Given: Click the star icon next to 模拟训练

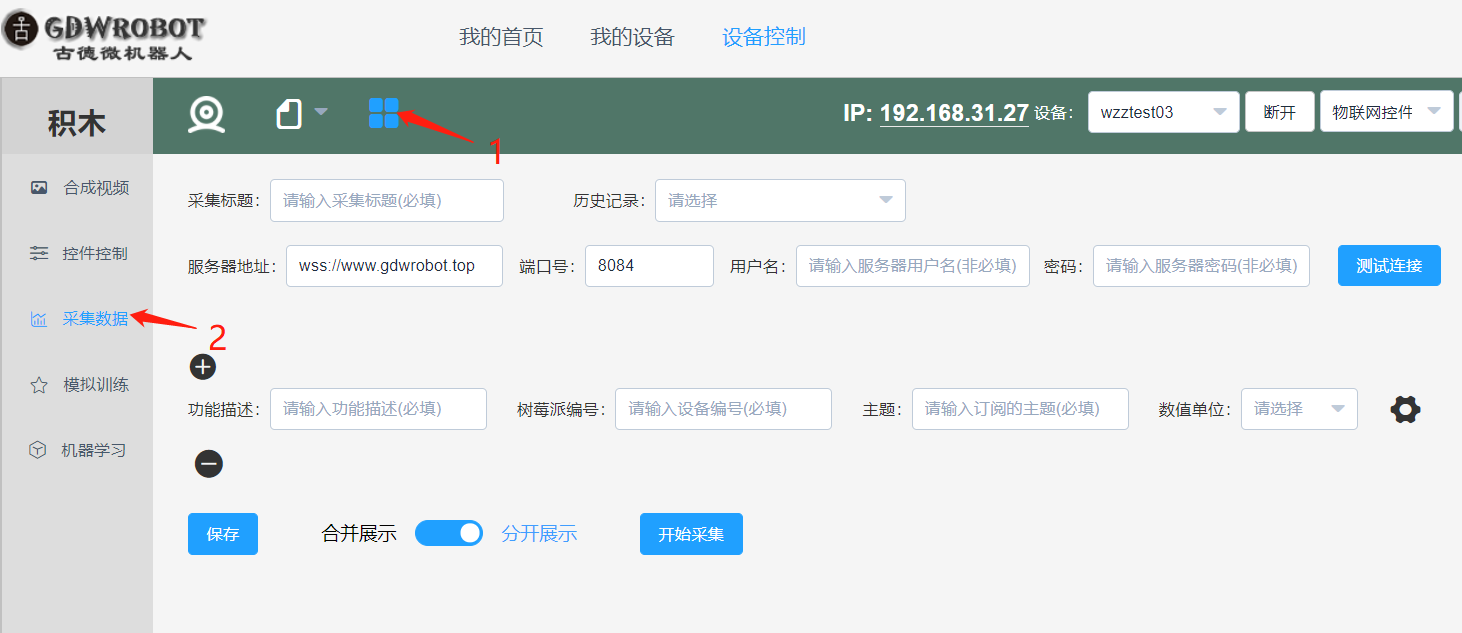Looking at the screenshot, I should [x=39, y=385].
